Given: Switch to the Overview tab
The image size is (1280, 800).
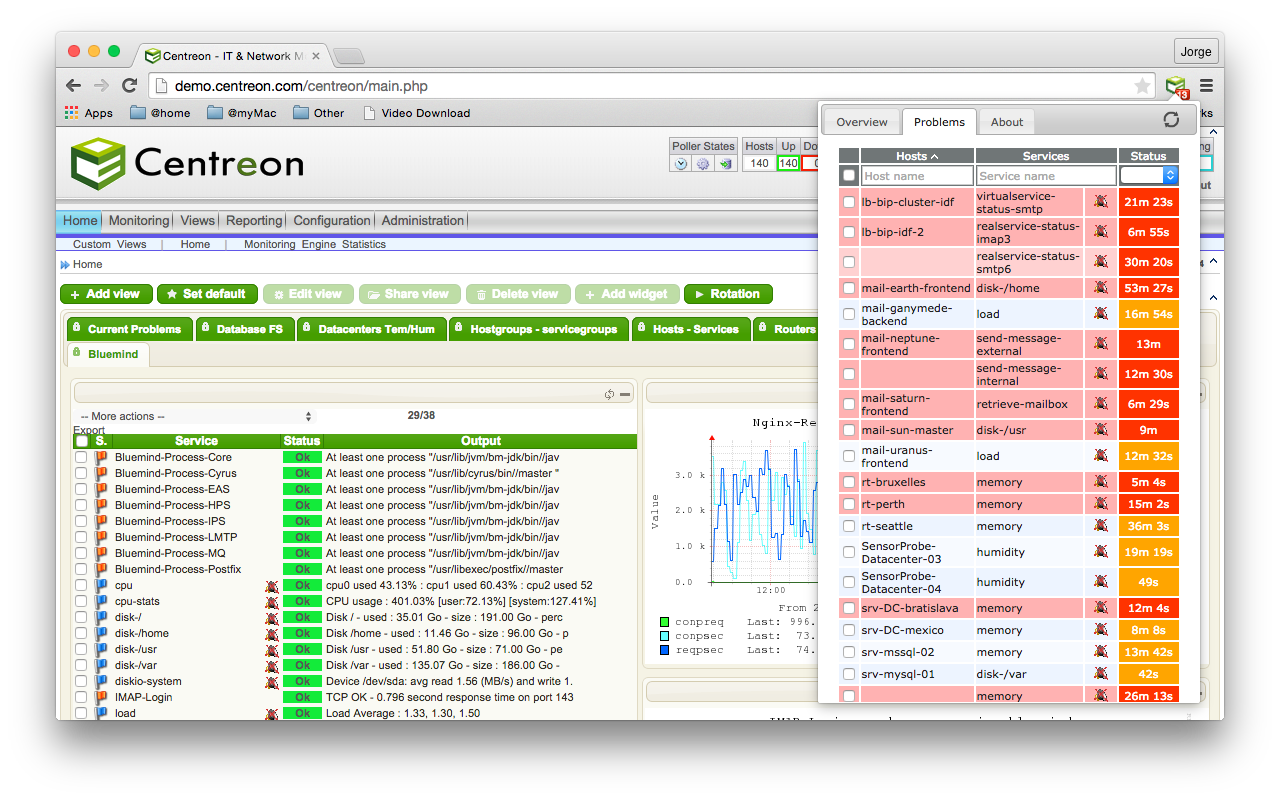Looking at the screenshot, I should click(x=862, y=122).
